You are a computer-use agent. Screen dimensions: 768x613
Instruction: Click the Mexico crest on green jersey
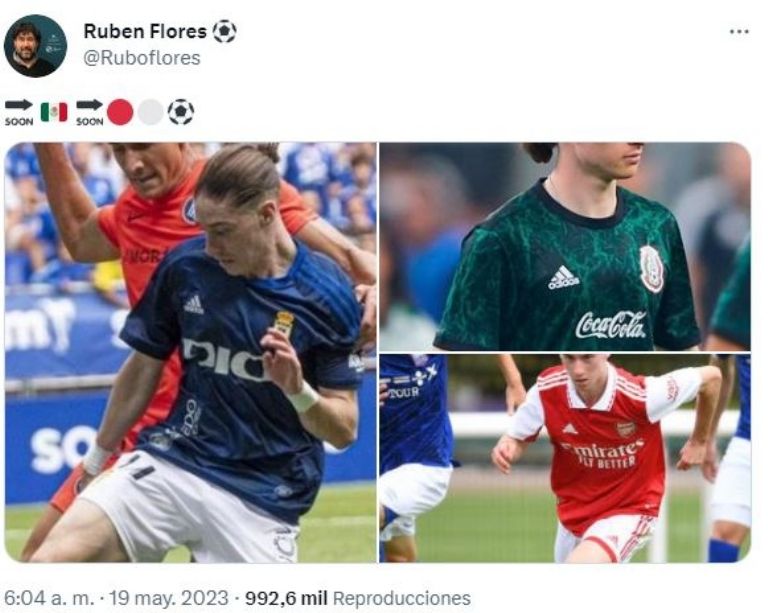point(652,269)
